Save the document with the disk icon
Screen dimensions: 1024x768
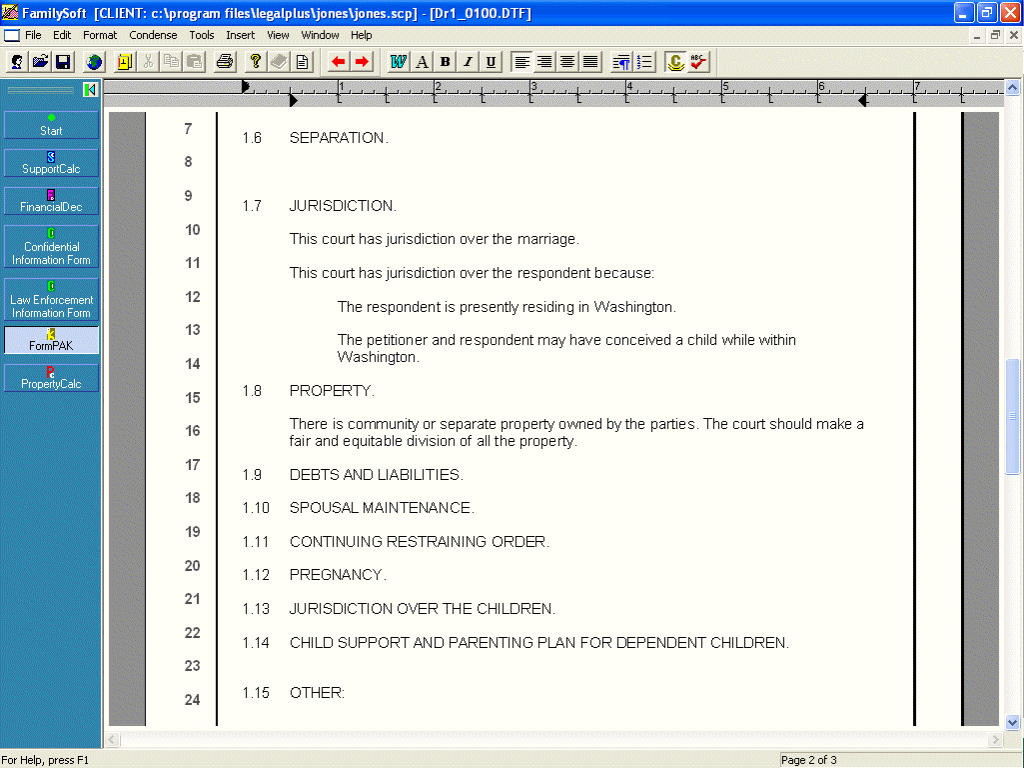coord(62,61)
